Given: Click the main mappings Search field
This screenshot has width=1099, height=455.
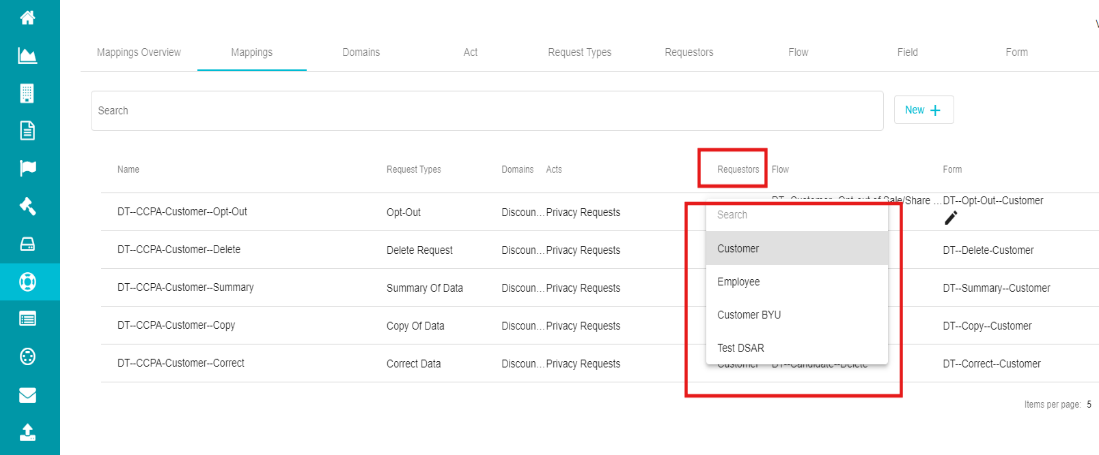Looking at the screenshot, I should [x=487, y=111].
